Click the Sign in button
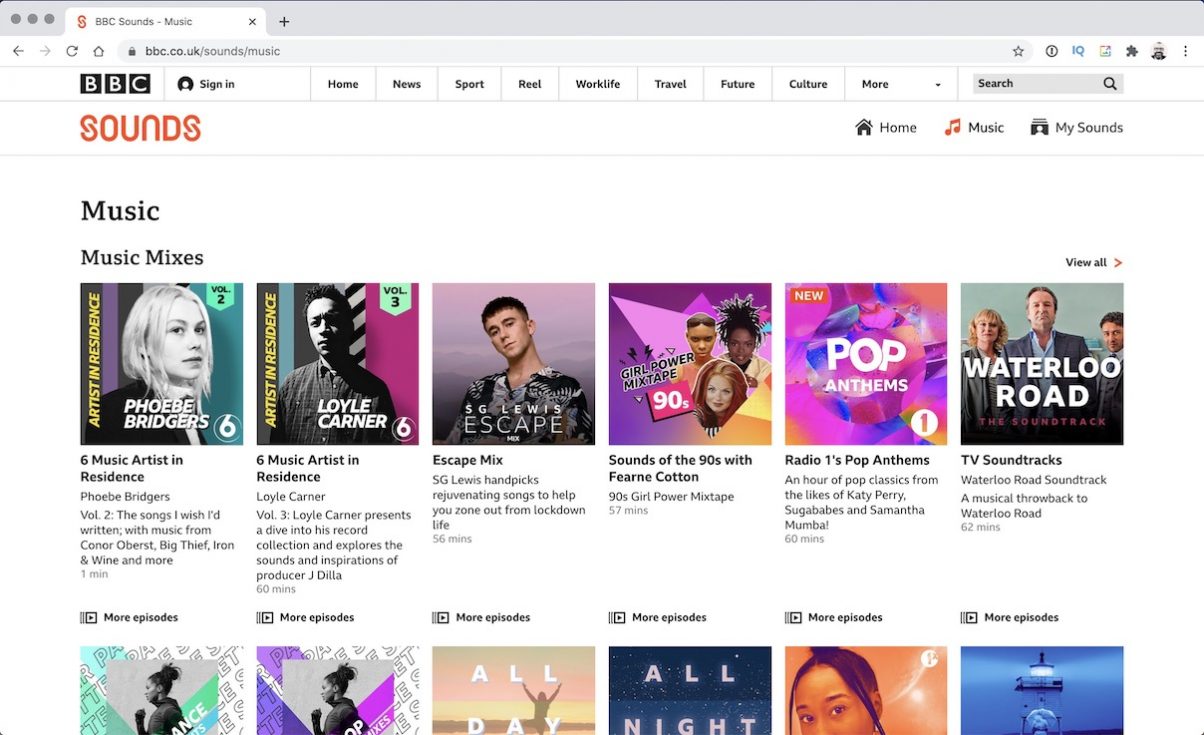 [x=206, y=84]
